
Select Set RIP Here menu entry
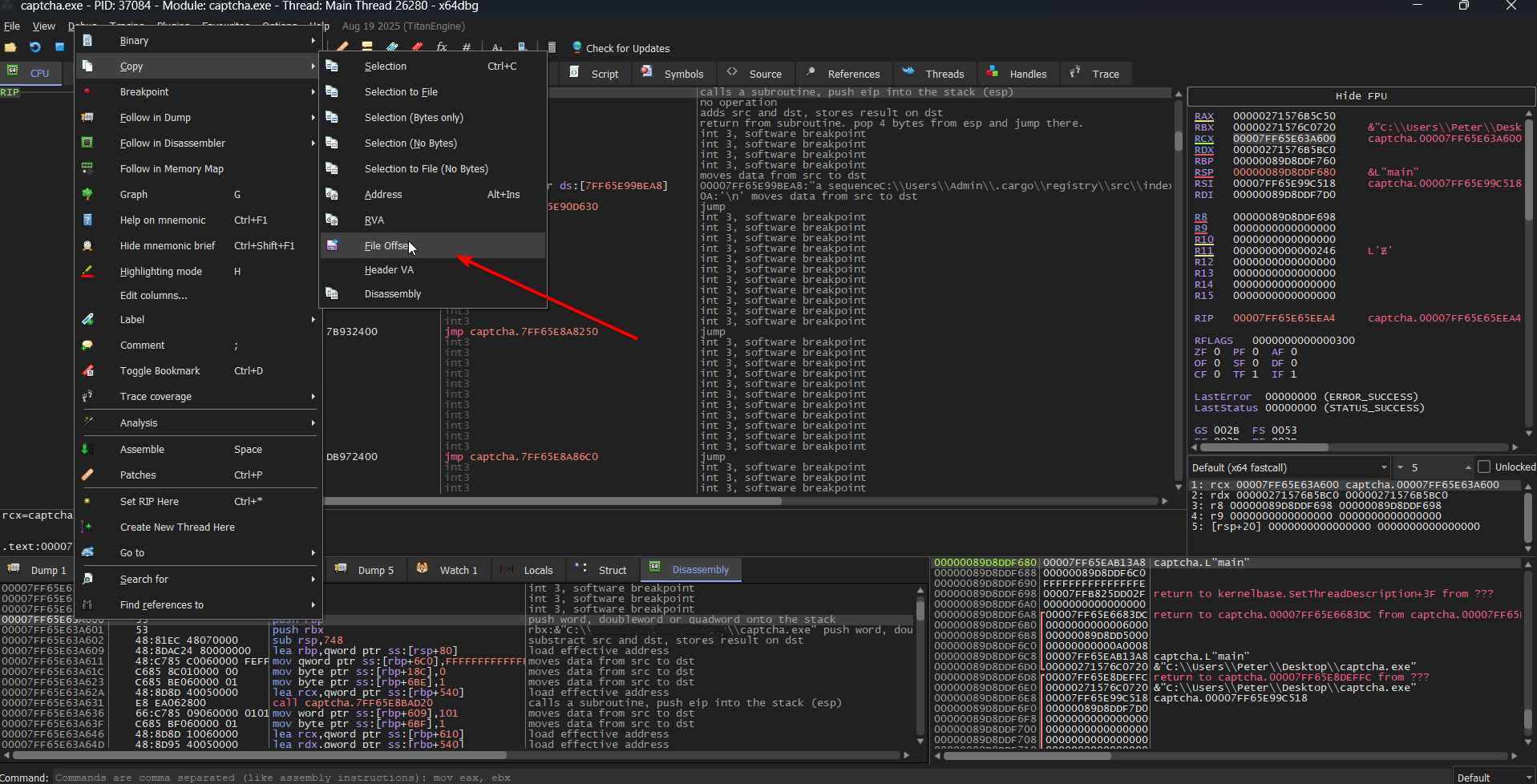[150, 502]
